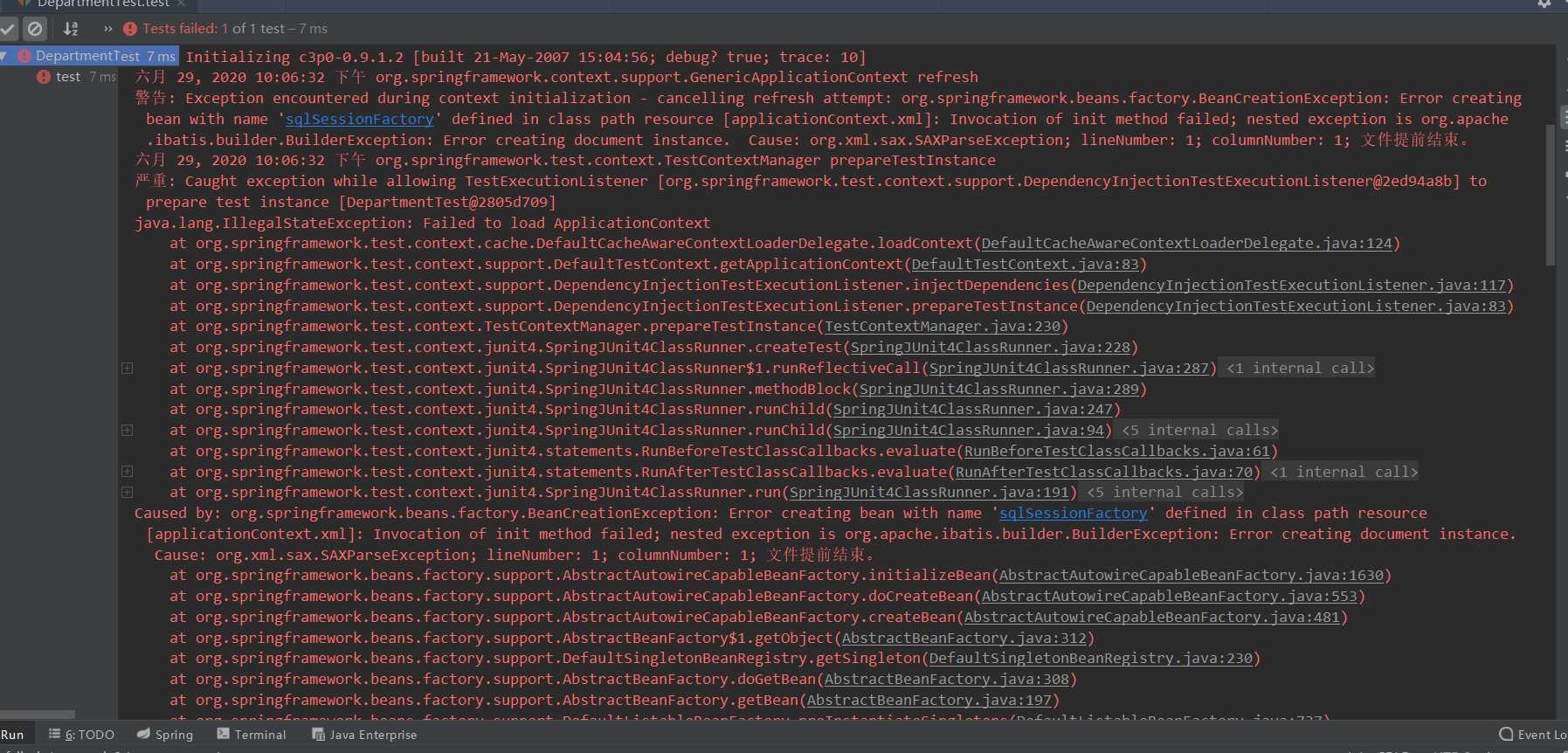Open the sqlSessionFactory link in Caused by
This screenshot has width=1568, height=753.
click(1073, 513)
